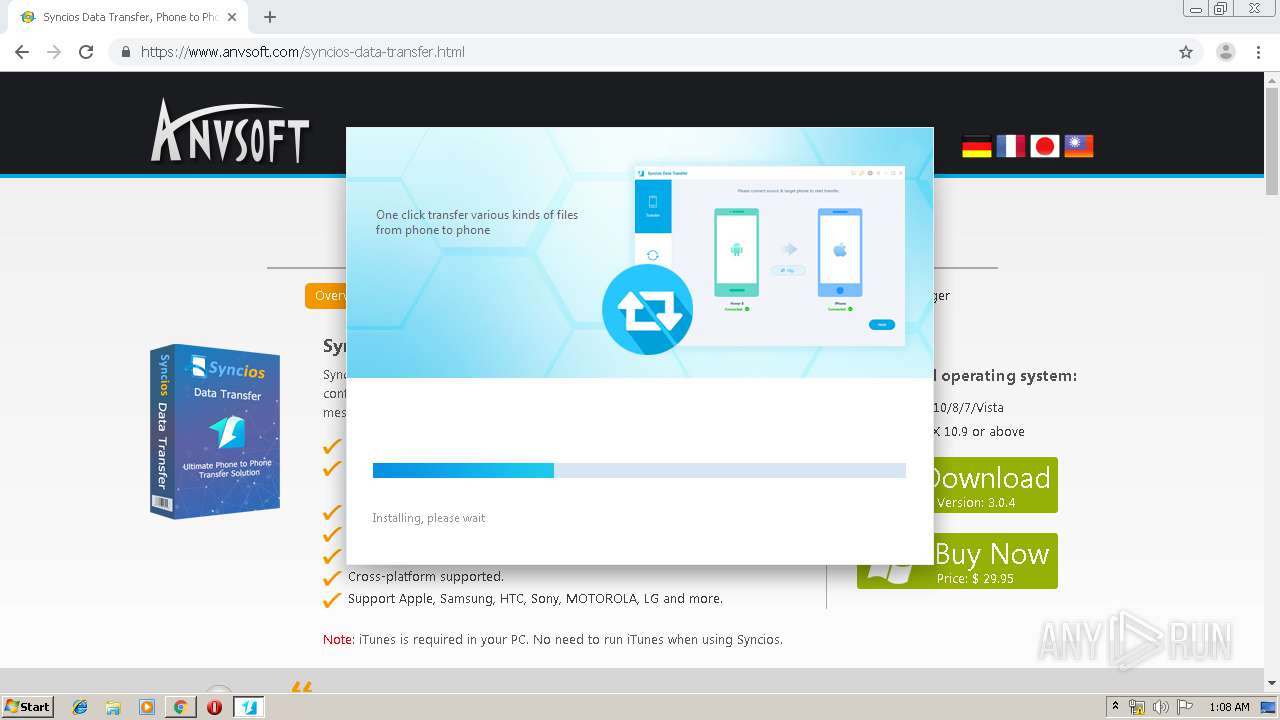Click the 'Cross-platform supported.' line
The image size is (1280, 720).
coord(426,576)
